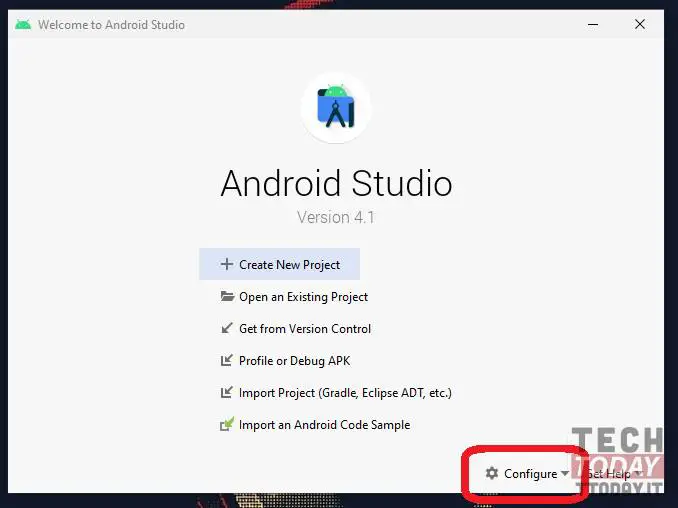
Task: Select Get from Version Control
Action: pyautogui.click(x=296, y=329)
